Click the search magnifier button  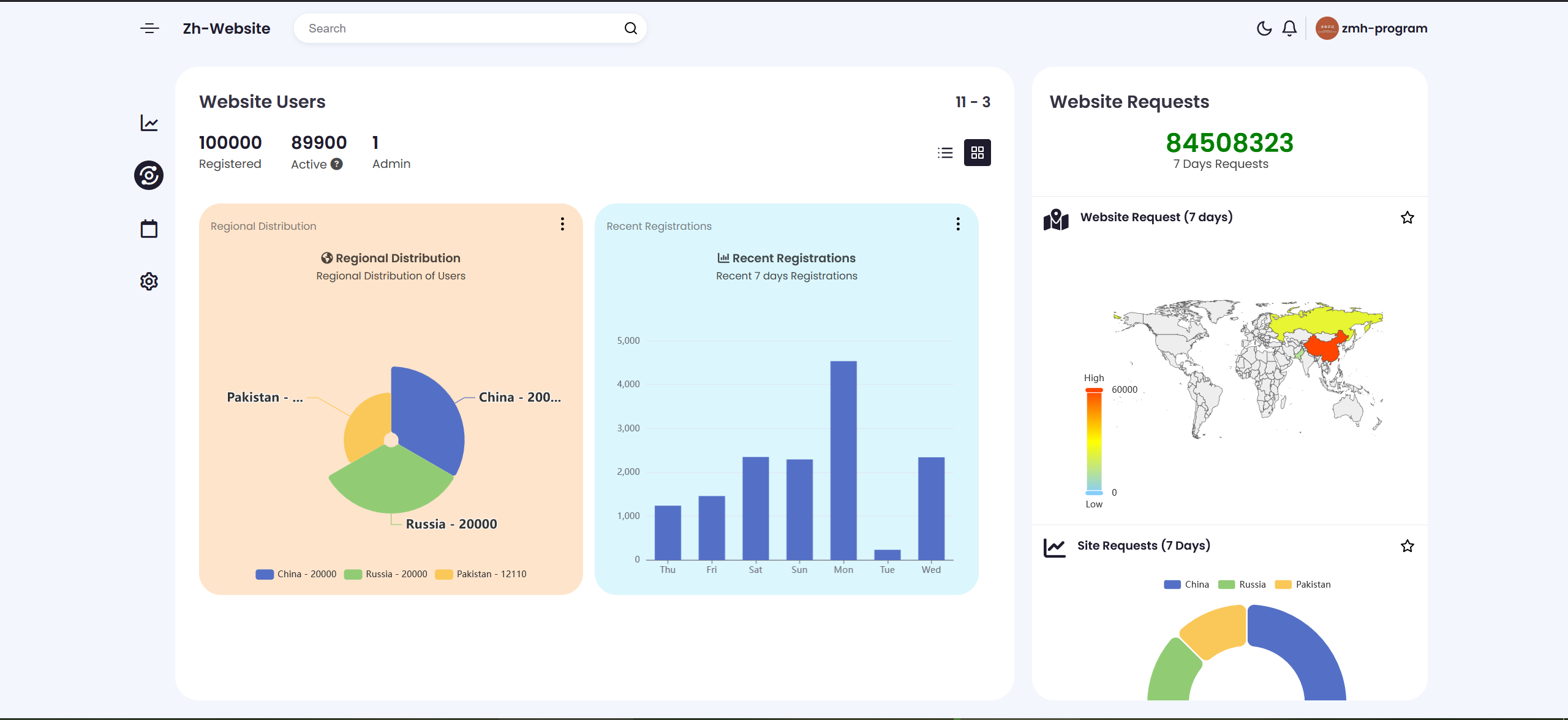tap(630, 29)
